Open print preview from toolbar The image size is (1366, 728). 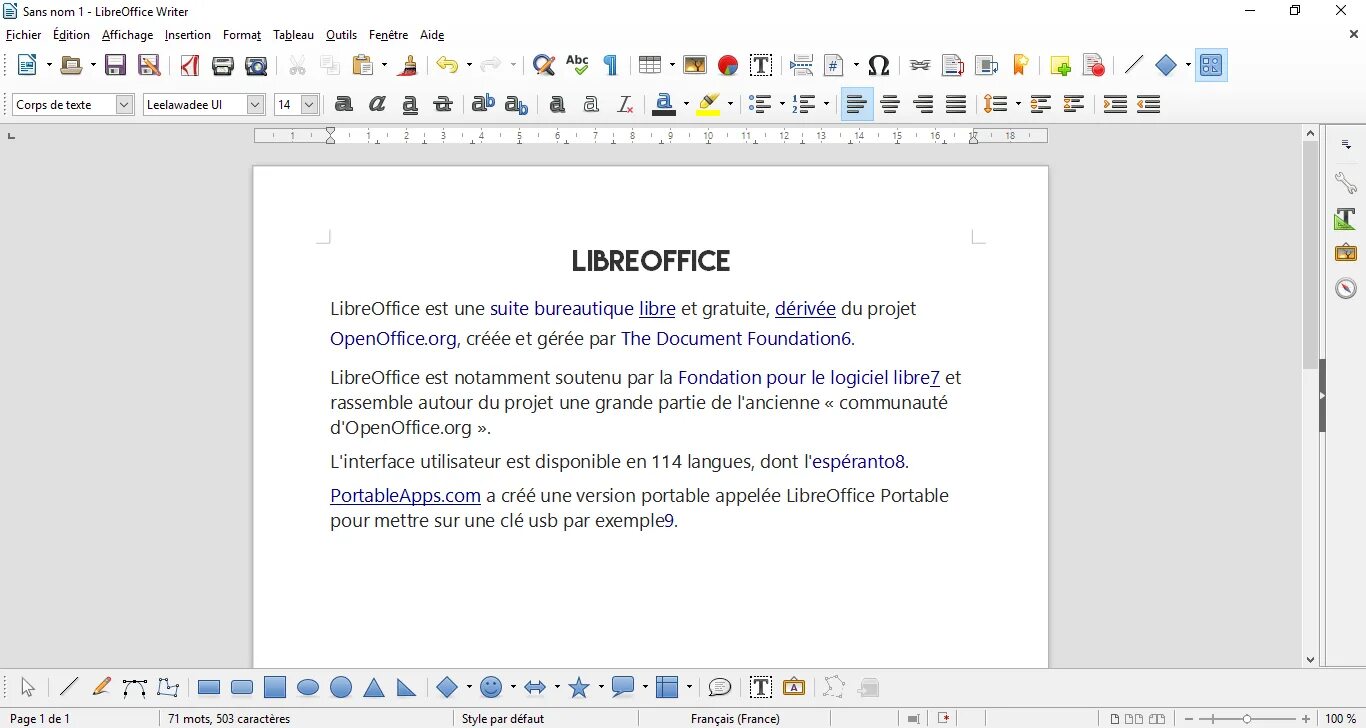(257, 66)
